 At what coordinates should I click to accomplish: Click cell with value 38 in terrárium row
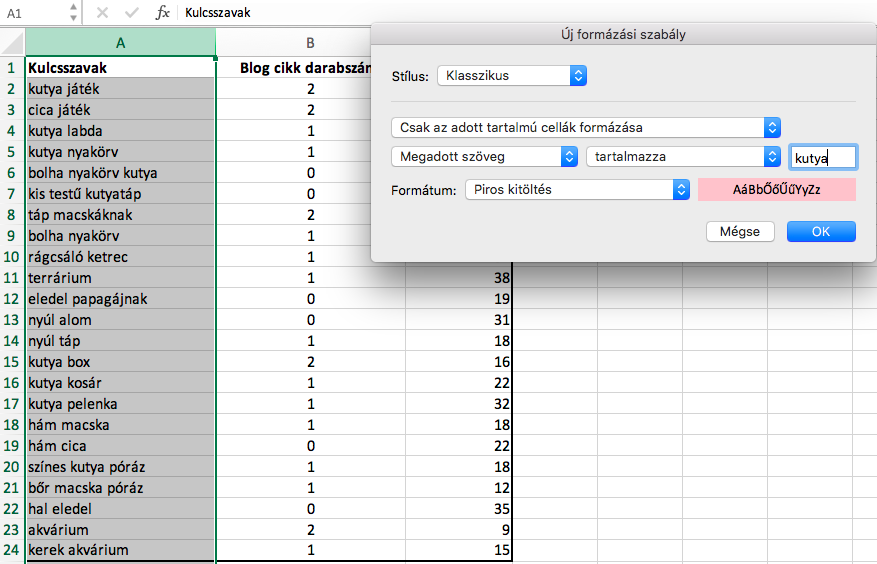(459, 278)
